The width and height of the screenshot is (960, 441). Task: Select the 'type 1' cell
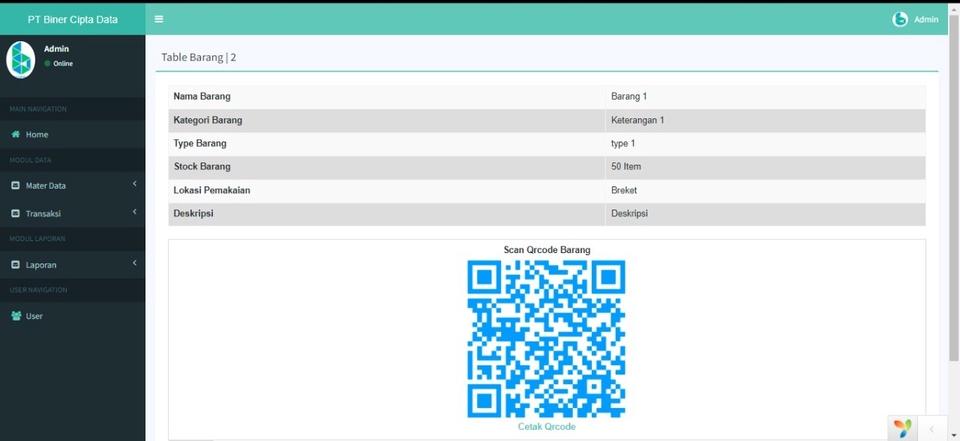coord(765,143)
